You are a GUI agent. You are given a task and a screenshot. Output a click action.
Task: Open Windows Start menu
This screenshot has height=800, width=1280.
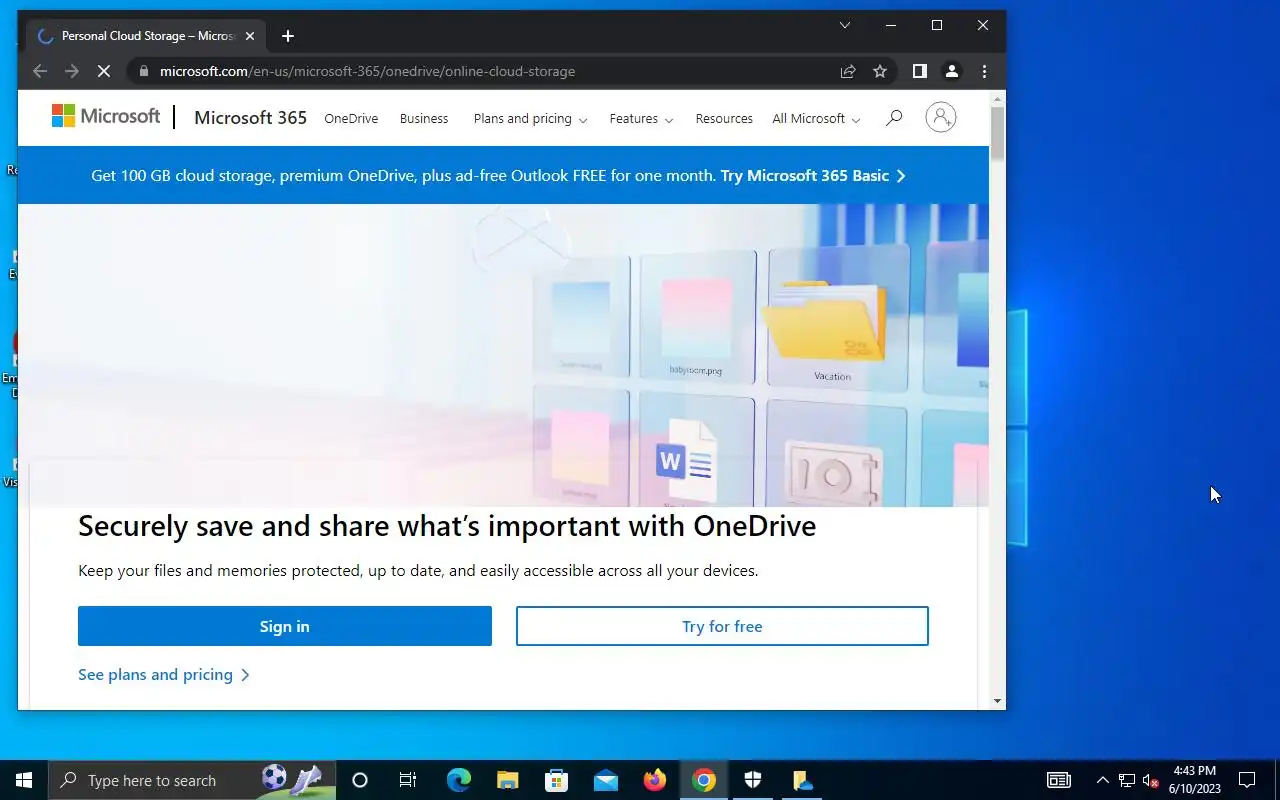(x=24, y=780)
